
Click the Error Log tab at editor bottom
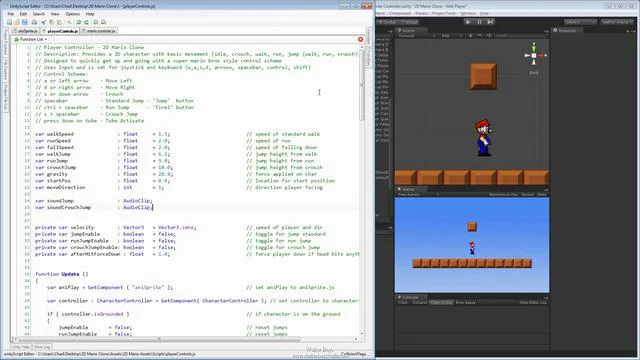coord(42,347)
